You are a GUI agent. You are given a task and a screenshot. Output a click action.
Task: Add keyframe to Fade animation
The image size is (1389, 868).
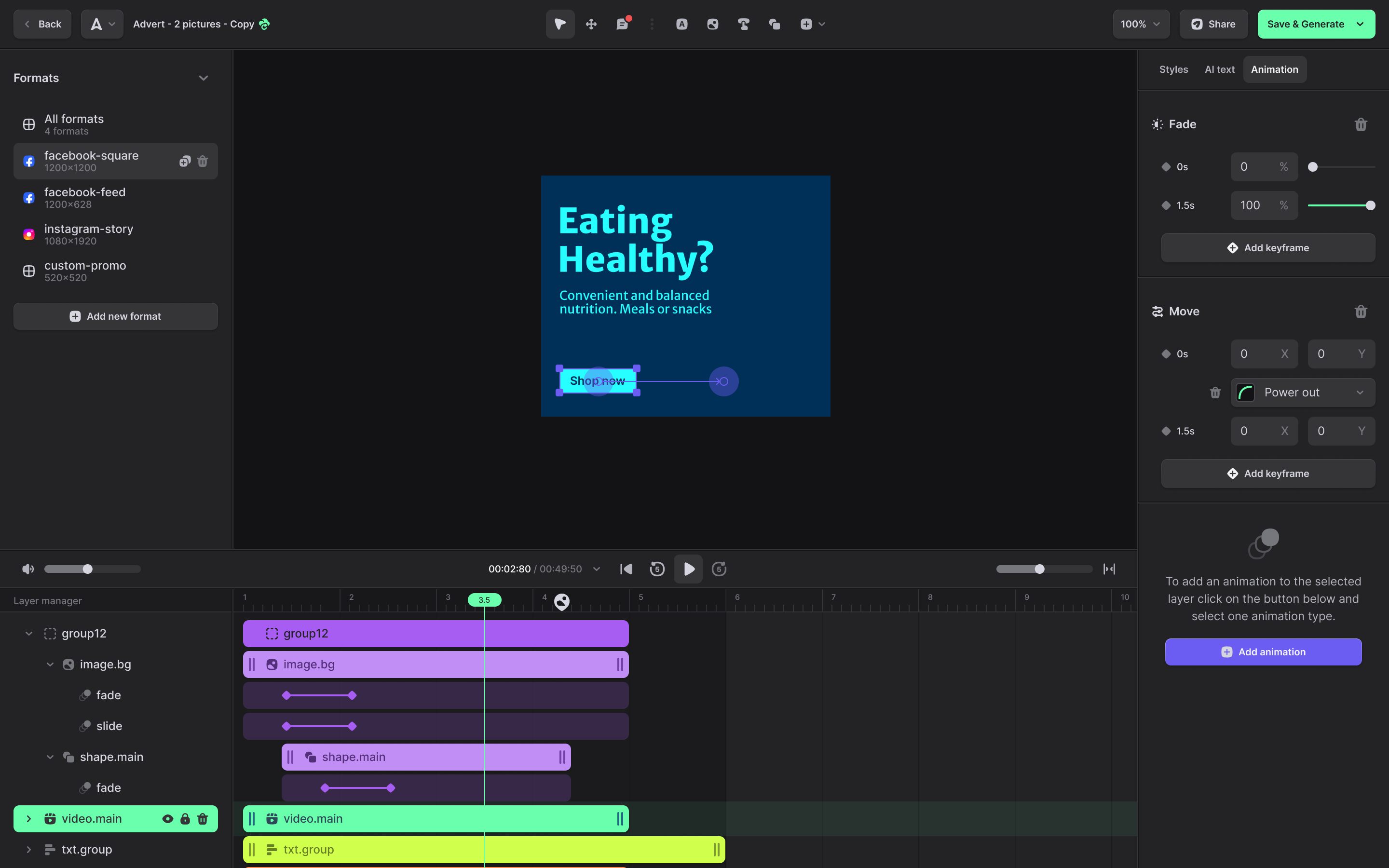click(1268, 248)
